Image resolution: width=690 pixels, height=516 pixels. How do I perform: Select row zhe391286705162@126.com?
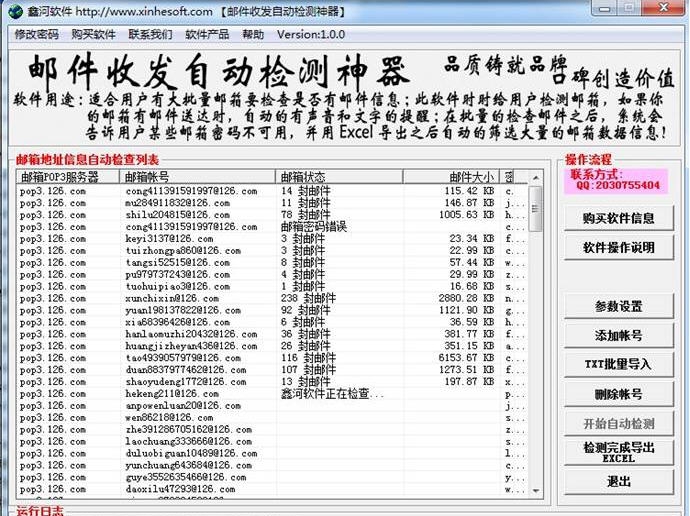(x=272, y=429)
